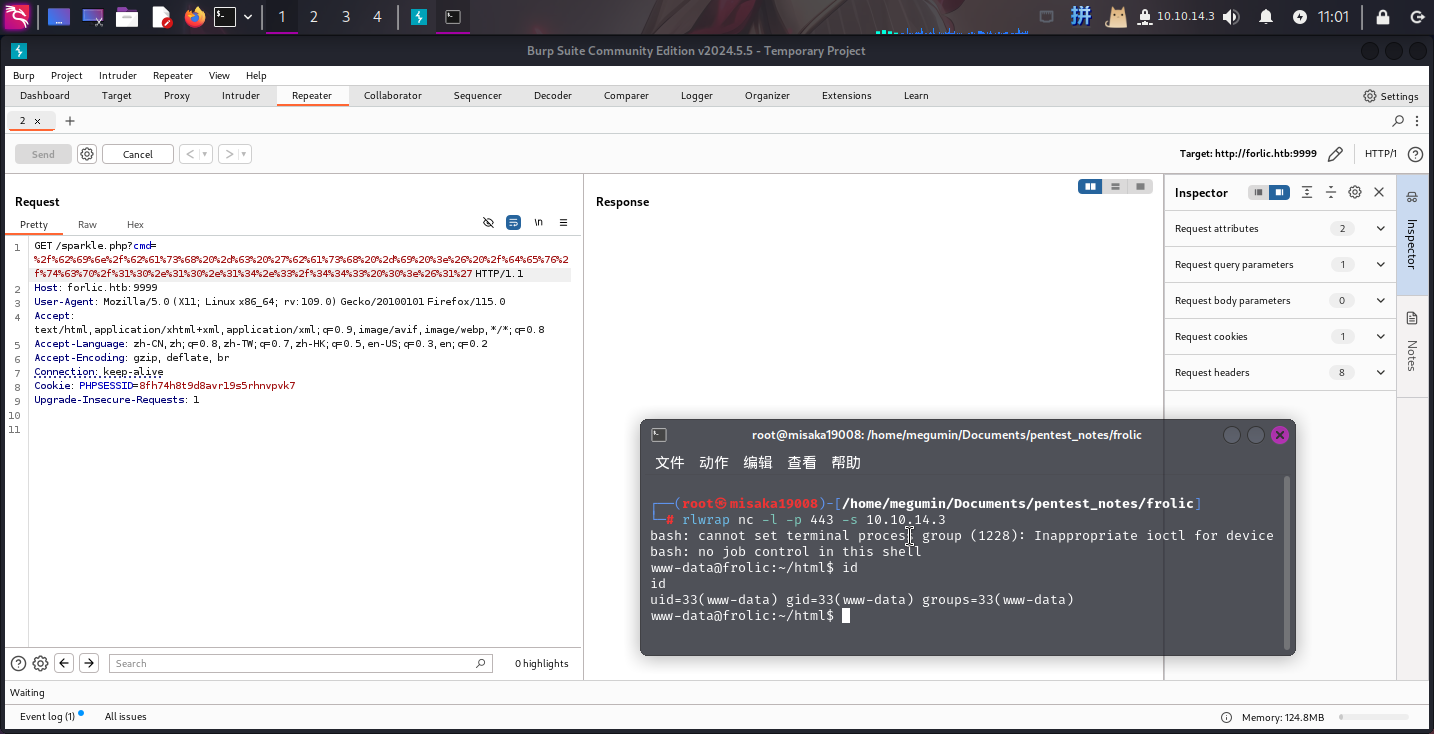
Task: Open back-history dropdown arrow
Action: (x=205, y=154)
